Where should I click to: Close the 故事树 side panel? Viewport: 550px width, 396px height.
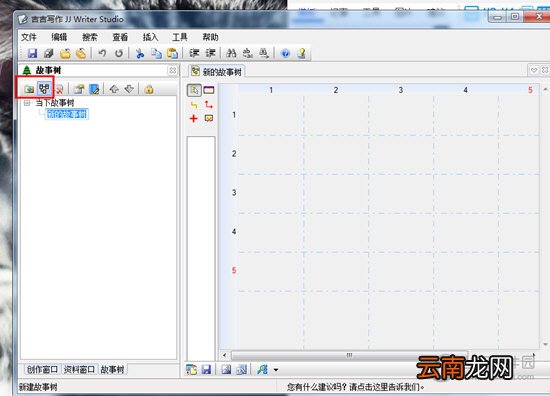[173, 71]
